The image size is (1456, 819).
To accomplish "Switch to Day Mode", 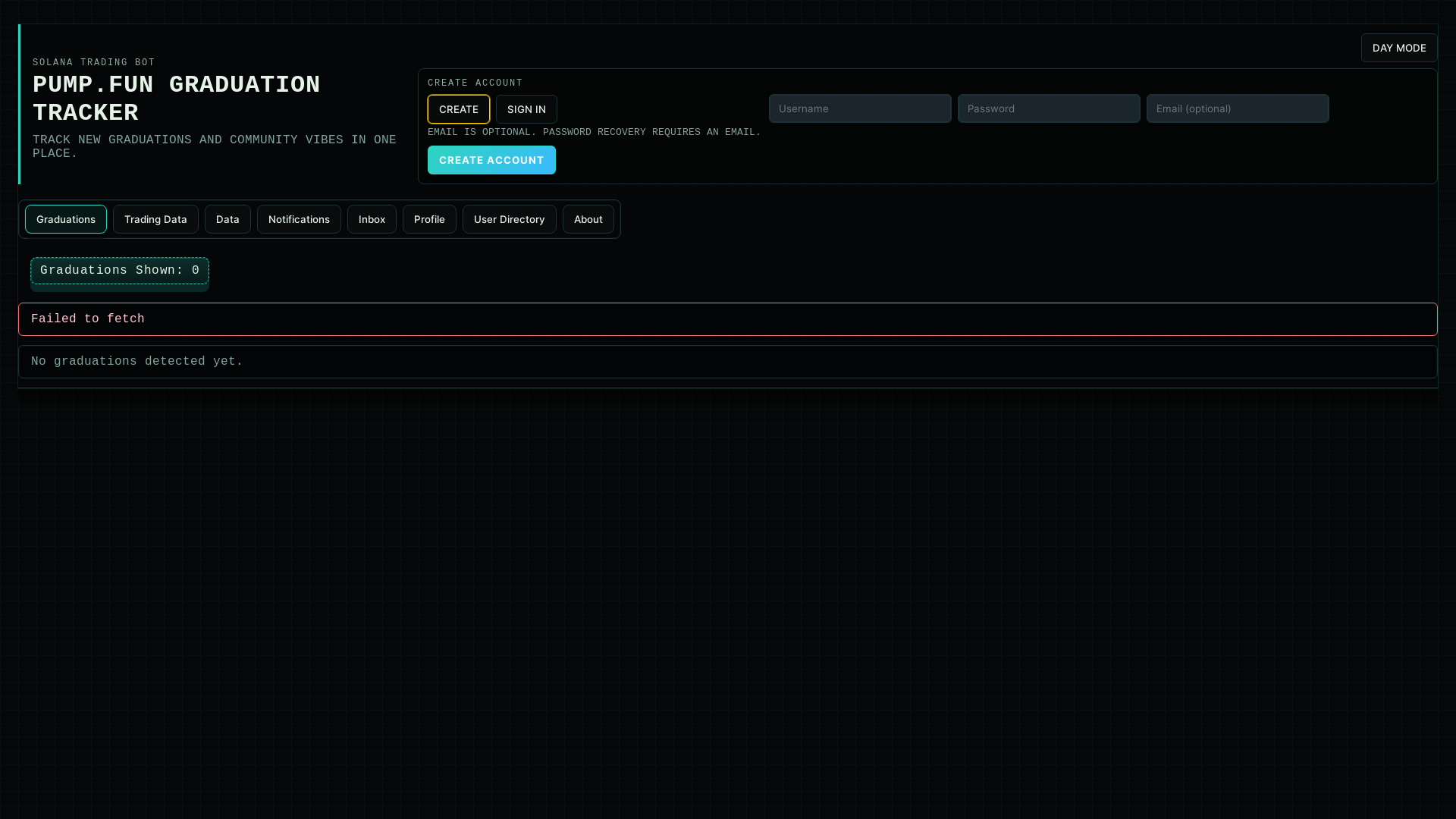I will (x=1399, y=48).
